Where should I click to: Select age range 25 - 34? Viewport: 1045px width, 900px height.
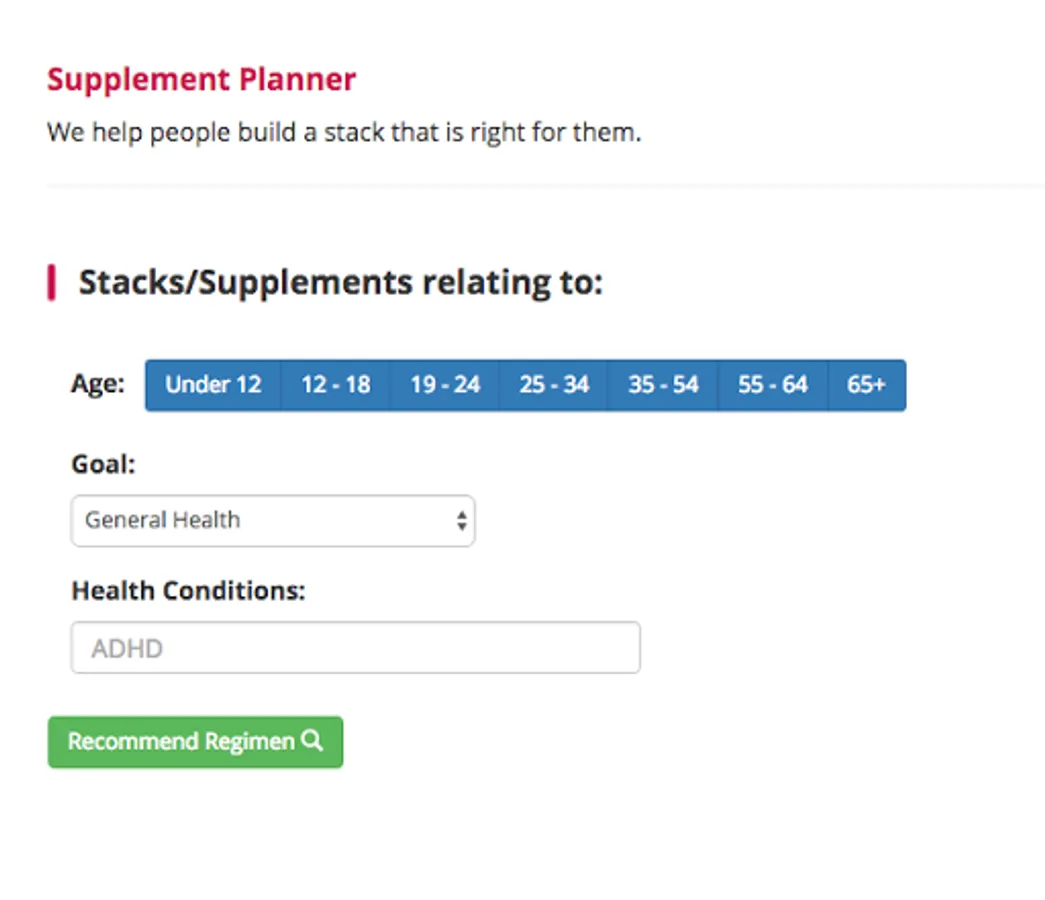[x=553, y=385]
